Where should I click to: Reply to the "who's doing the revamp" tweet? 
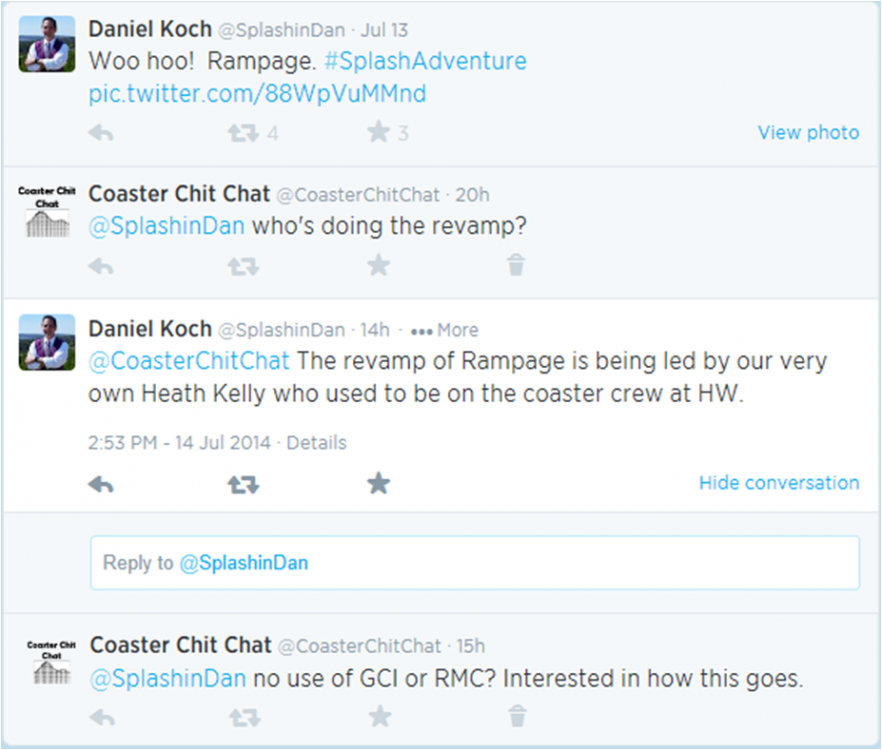101,265
